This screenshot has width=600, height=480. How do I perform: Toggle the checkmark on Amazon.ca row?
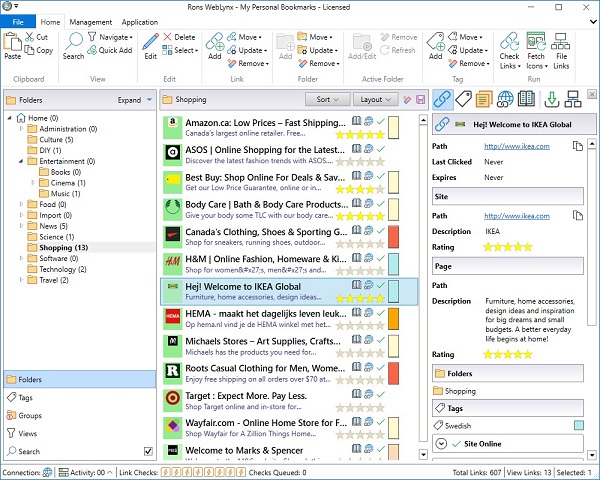pyautogui.click(x=381, y=121)
